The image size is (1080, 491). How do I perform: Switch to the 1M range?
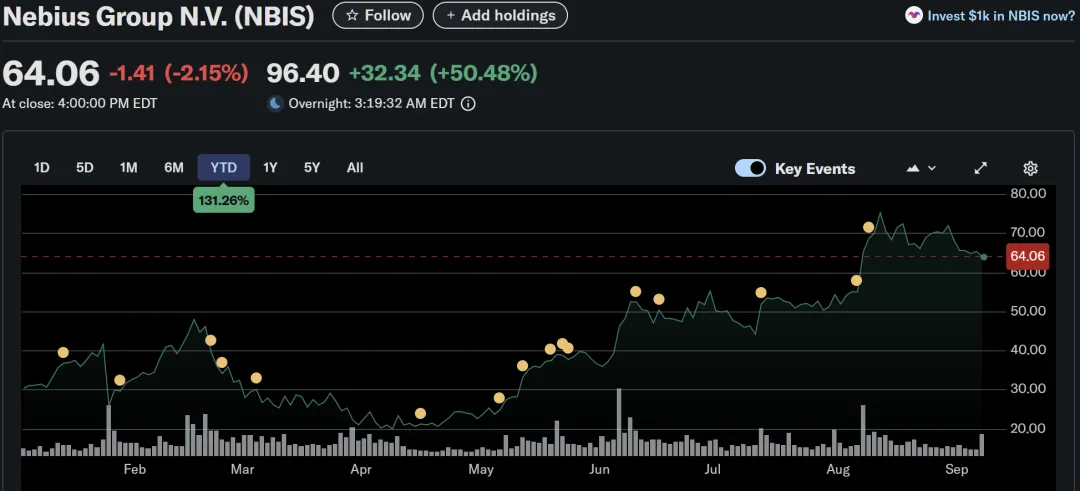click(x=129, y=167)
